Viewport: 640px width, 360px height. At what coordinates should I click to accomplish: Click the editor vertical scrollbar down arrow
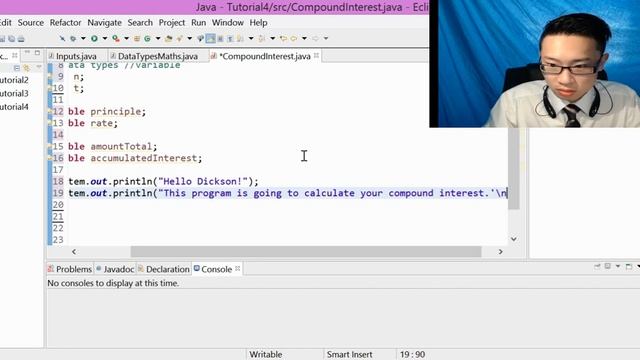pos(514,239)
